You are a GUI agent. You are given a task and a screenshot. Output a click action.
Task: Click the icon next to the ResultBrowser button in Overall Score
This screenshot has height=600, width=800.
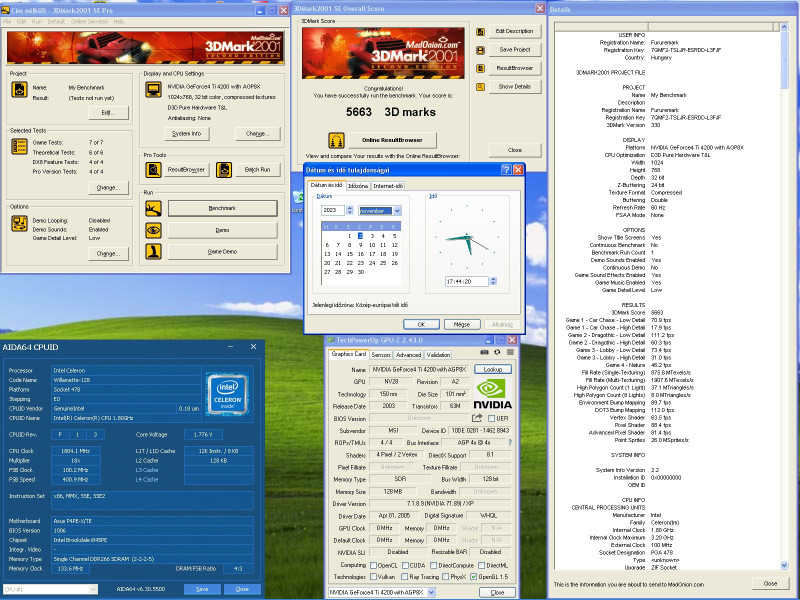tap(480, 68)
